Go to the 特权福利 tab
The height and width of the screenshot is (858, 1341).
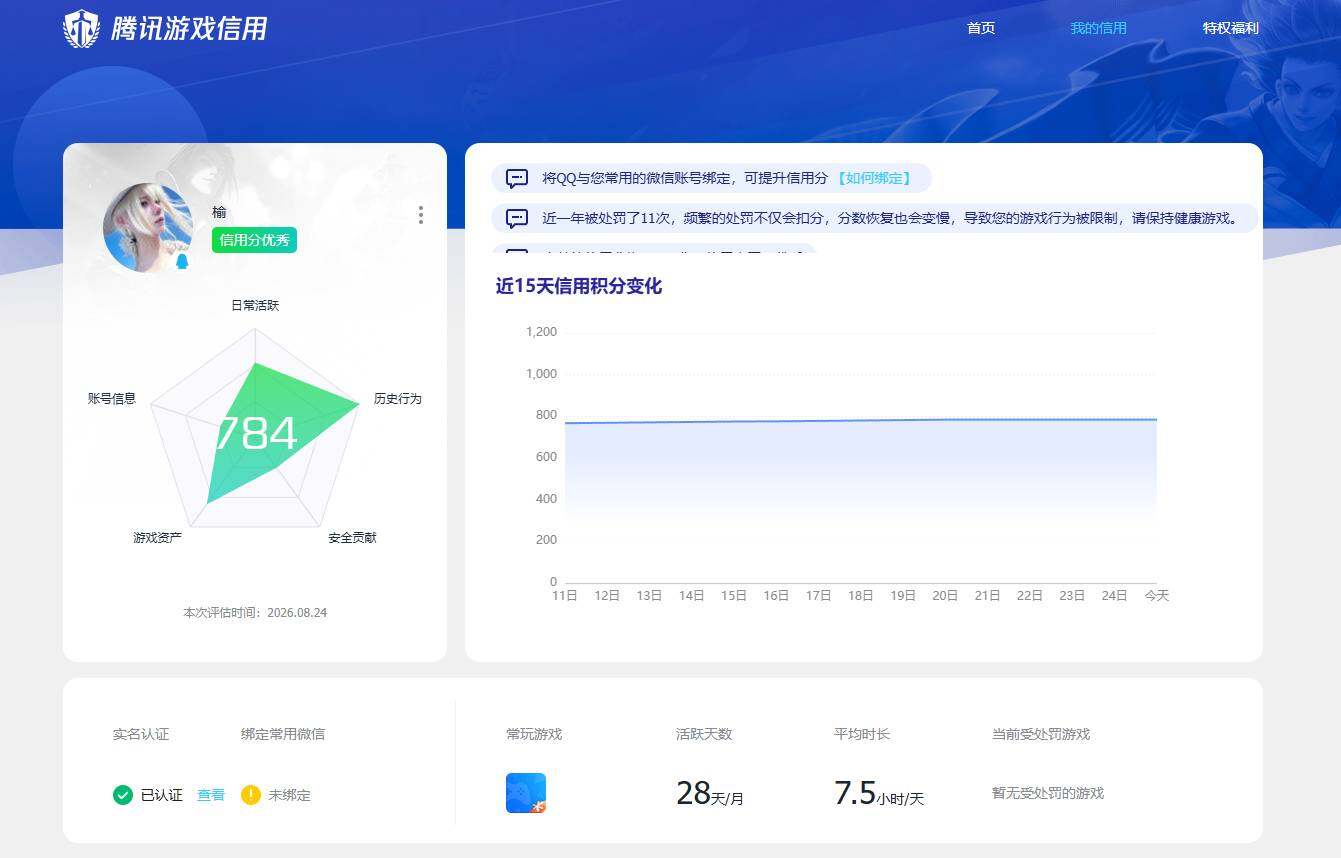click(1230, 28)
